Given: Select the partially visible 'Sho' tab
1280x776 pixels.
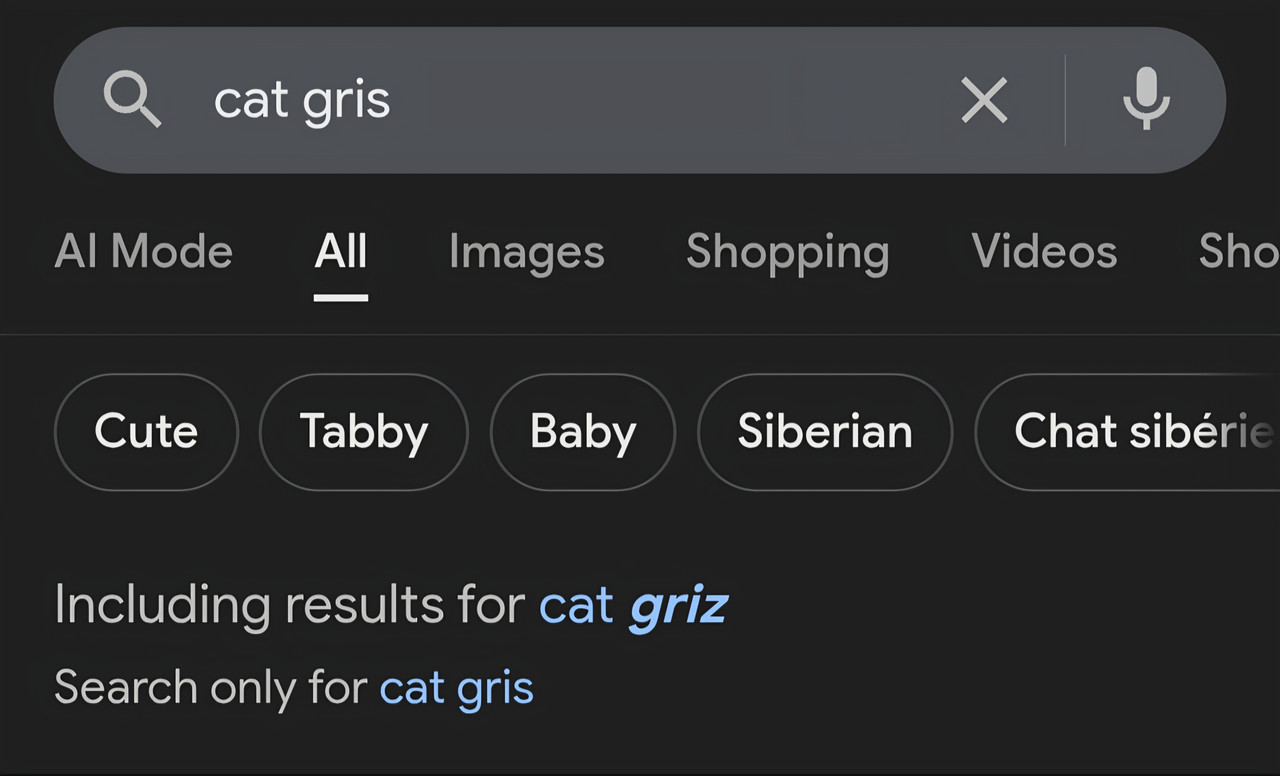Looking at the screenshot, I should click(1238, 252).
